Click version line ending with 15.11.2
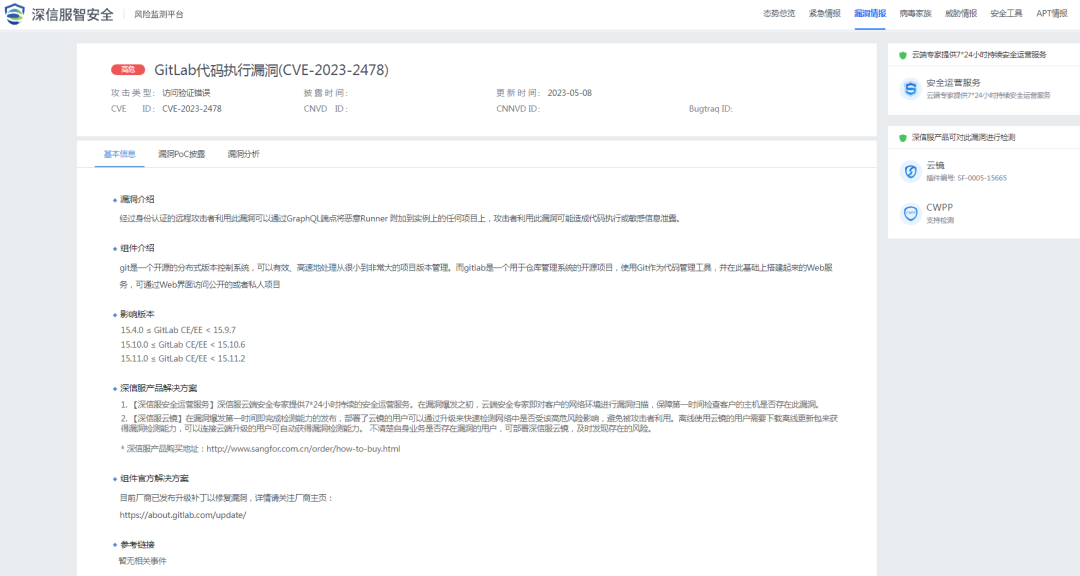1080x576 pixels. click(x=183, y=359)
